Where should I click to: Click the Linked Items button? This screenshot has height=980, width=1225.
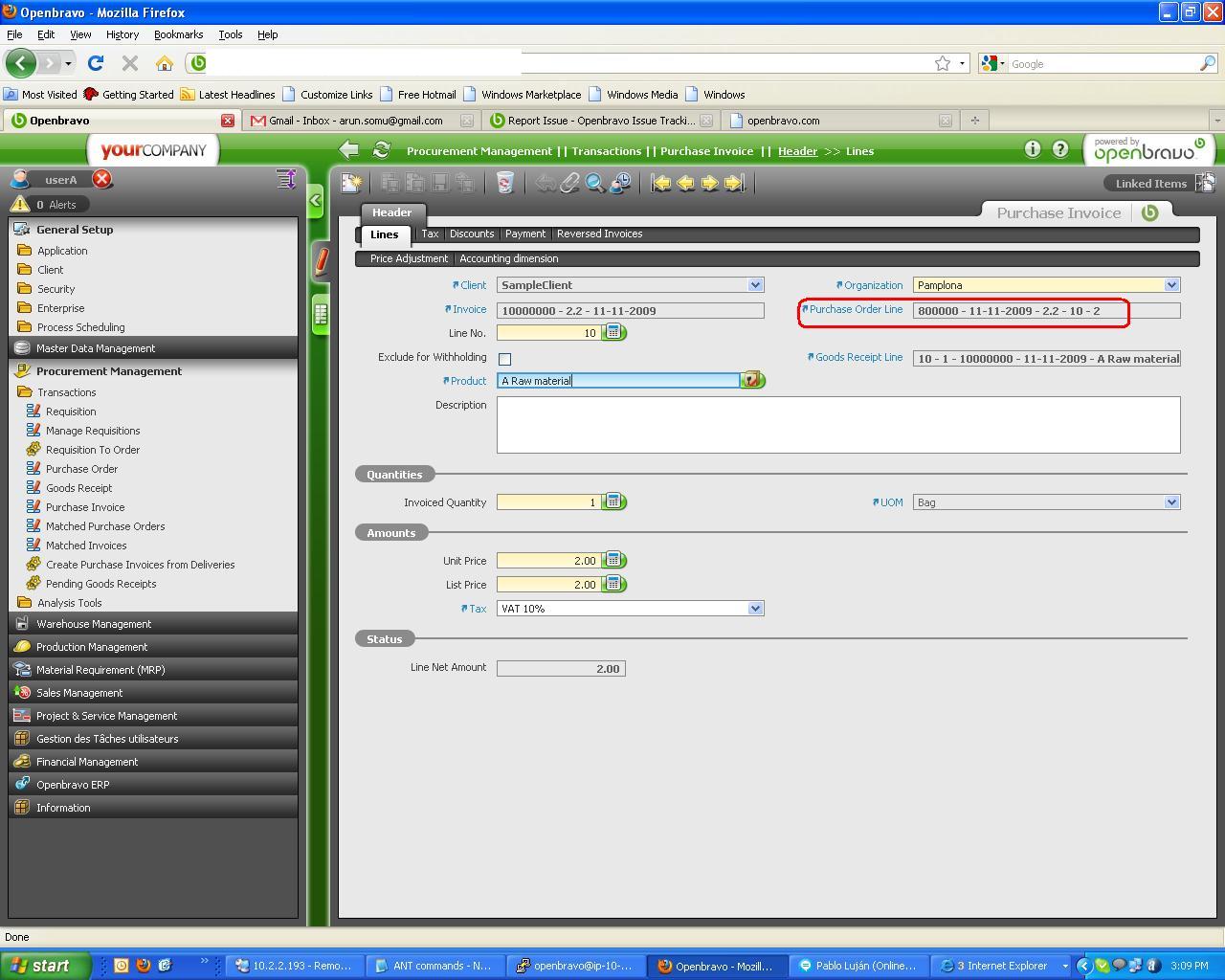coord(1150,183)
